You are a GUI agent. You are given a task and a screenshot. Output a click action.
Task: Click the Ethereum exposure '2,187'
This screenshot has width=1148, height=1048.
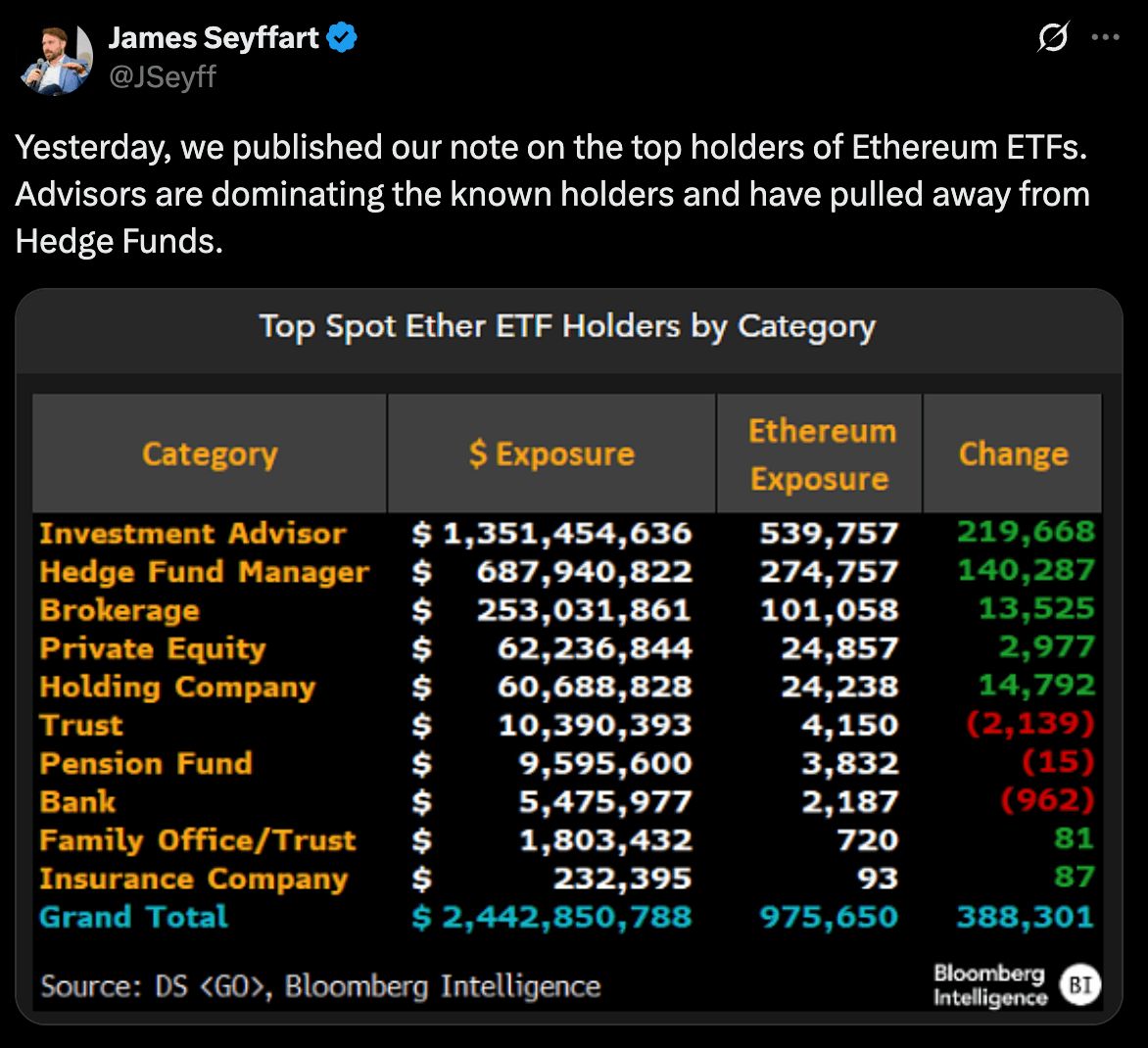coord(849,802)
